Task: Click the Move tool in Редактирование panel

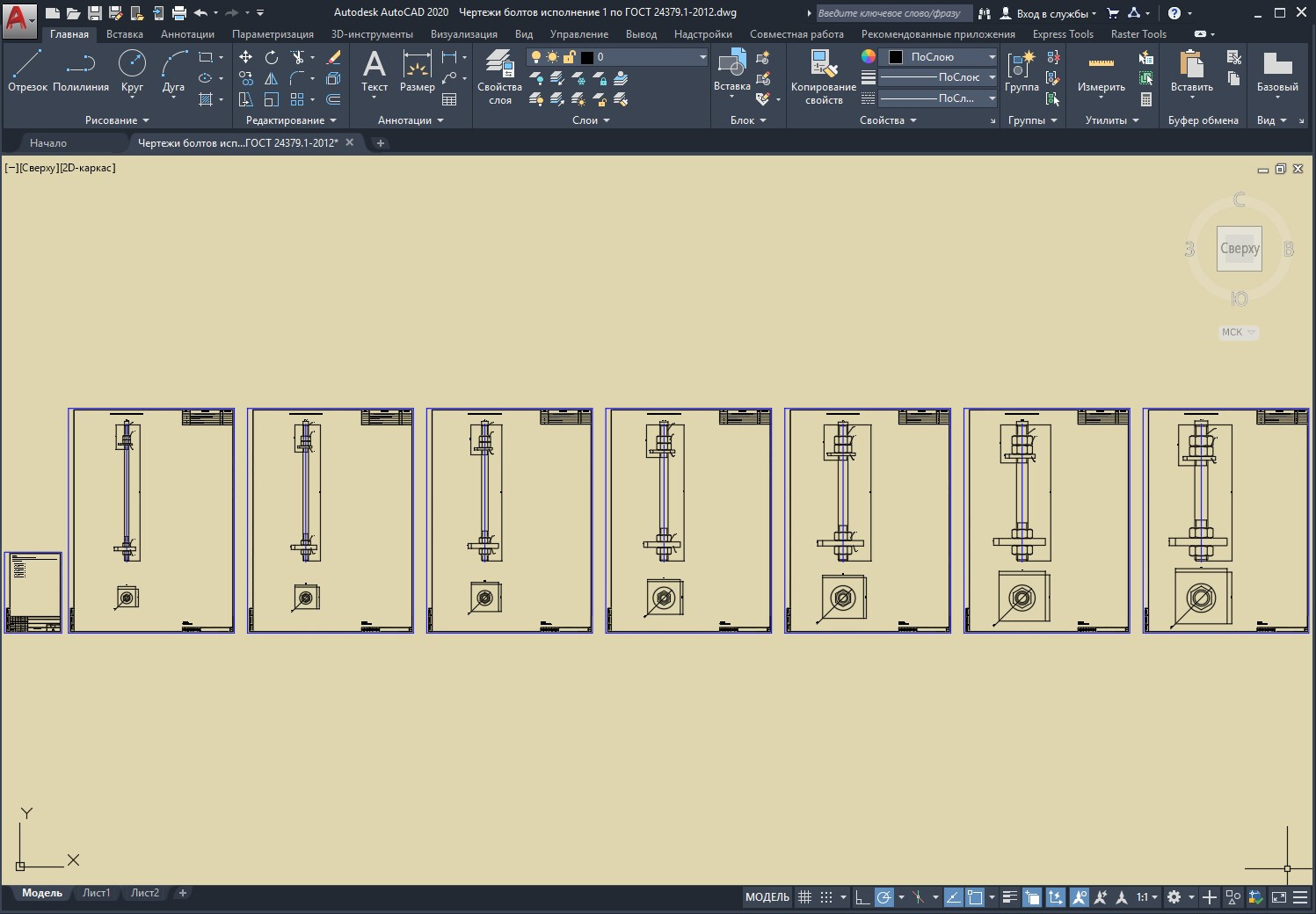Action: (246, 57)
